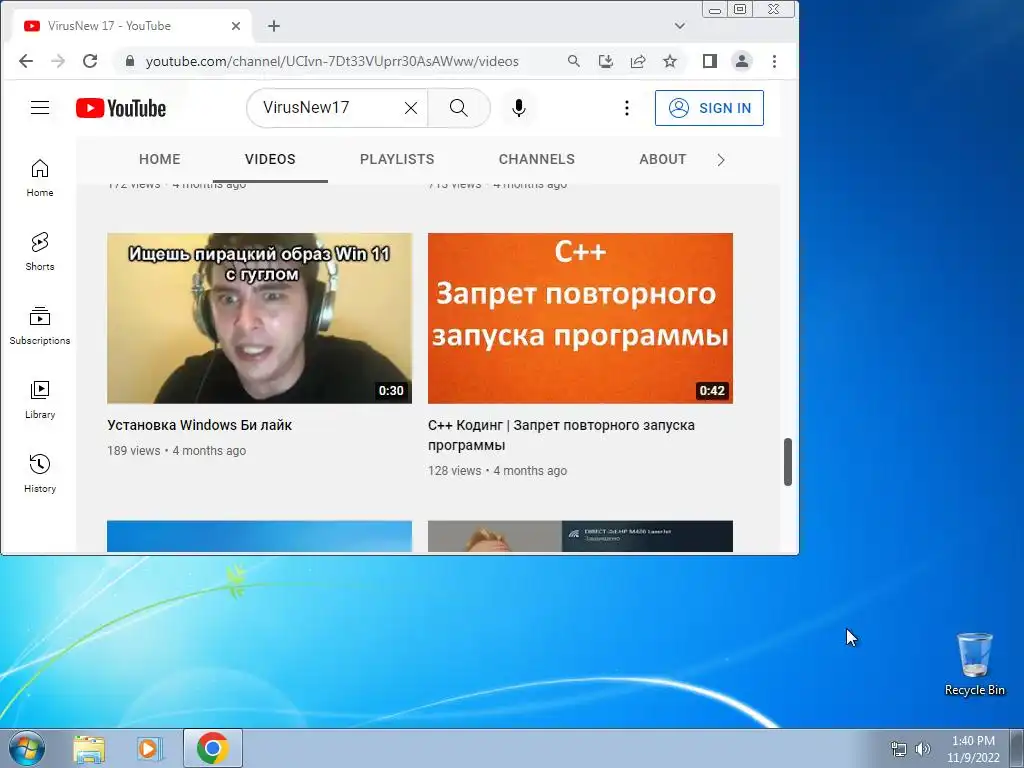Switch to the PLAYLISTS tab
This screenshot has width=1024, height=768.
[397, 159]
